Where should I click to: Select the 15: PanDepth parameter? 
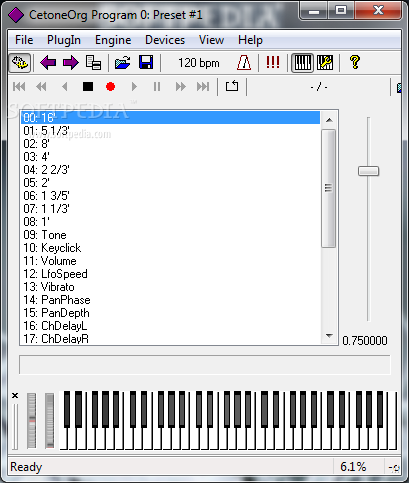pos(170,313)
